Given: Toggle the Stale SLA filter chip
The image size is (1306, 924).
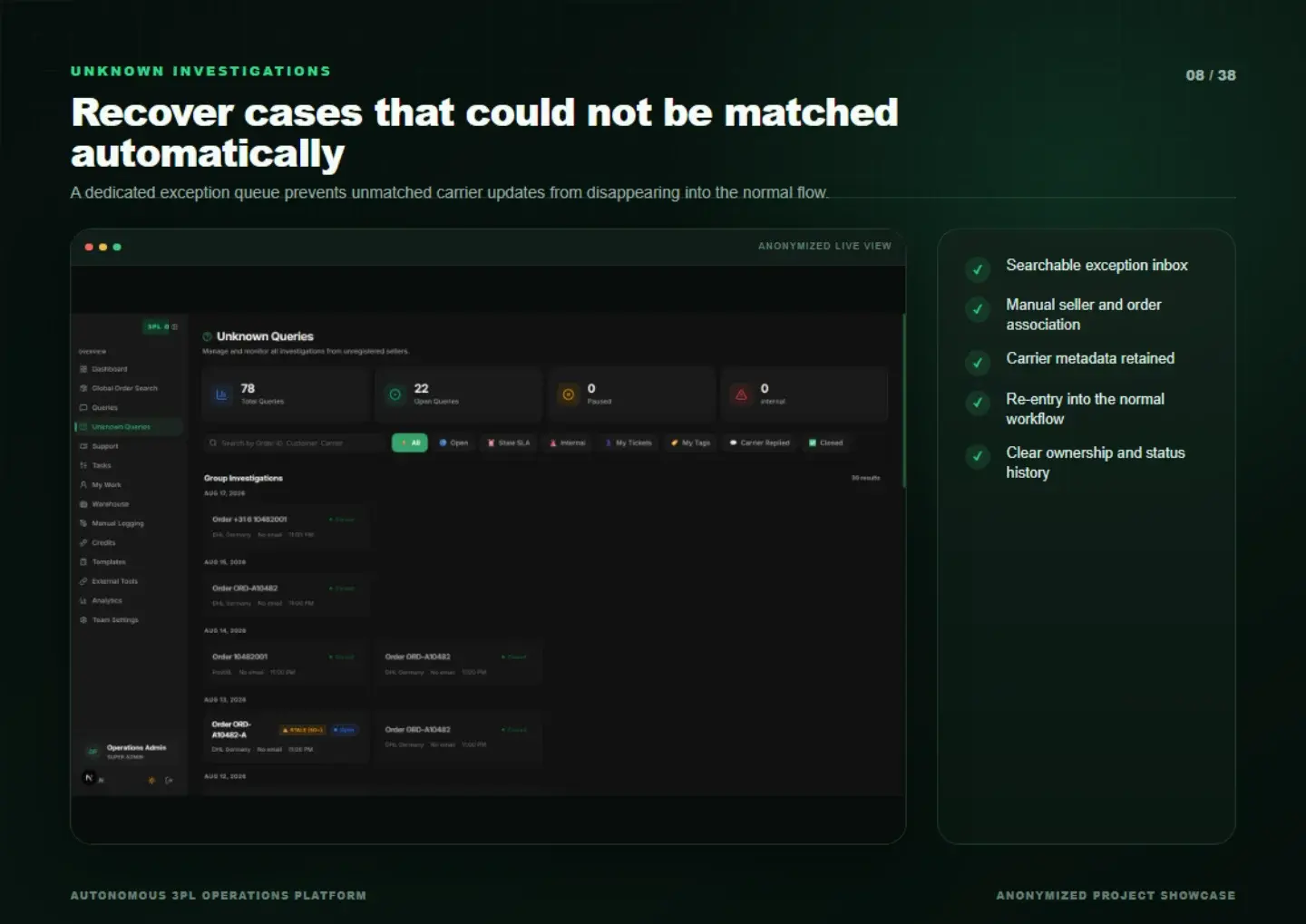Looking at the screenshot, I should click(x=509, y=443).
